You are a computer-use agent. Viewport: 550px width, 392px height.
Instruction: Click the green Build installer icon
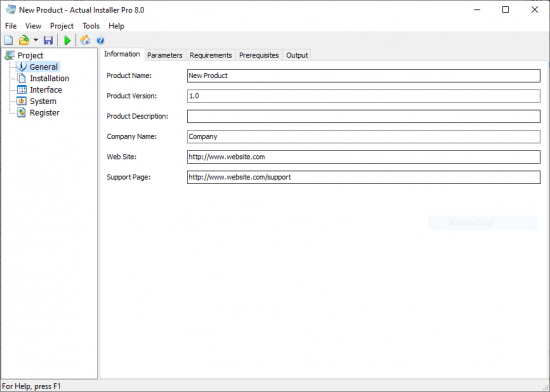[x=67, y=40]
